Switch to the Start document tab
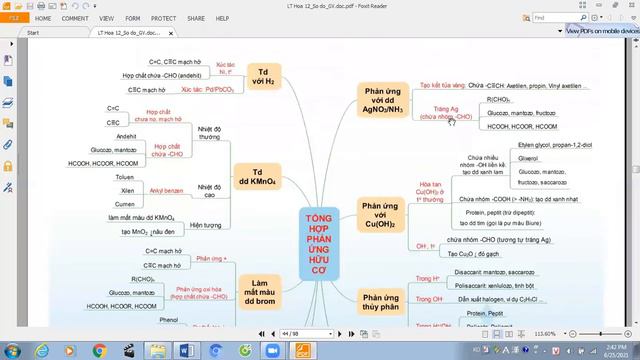Image resolution: width=640 pixels, height=360 pixels. 33,33
